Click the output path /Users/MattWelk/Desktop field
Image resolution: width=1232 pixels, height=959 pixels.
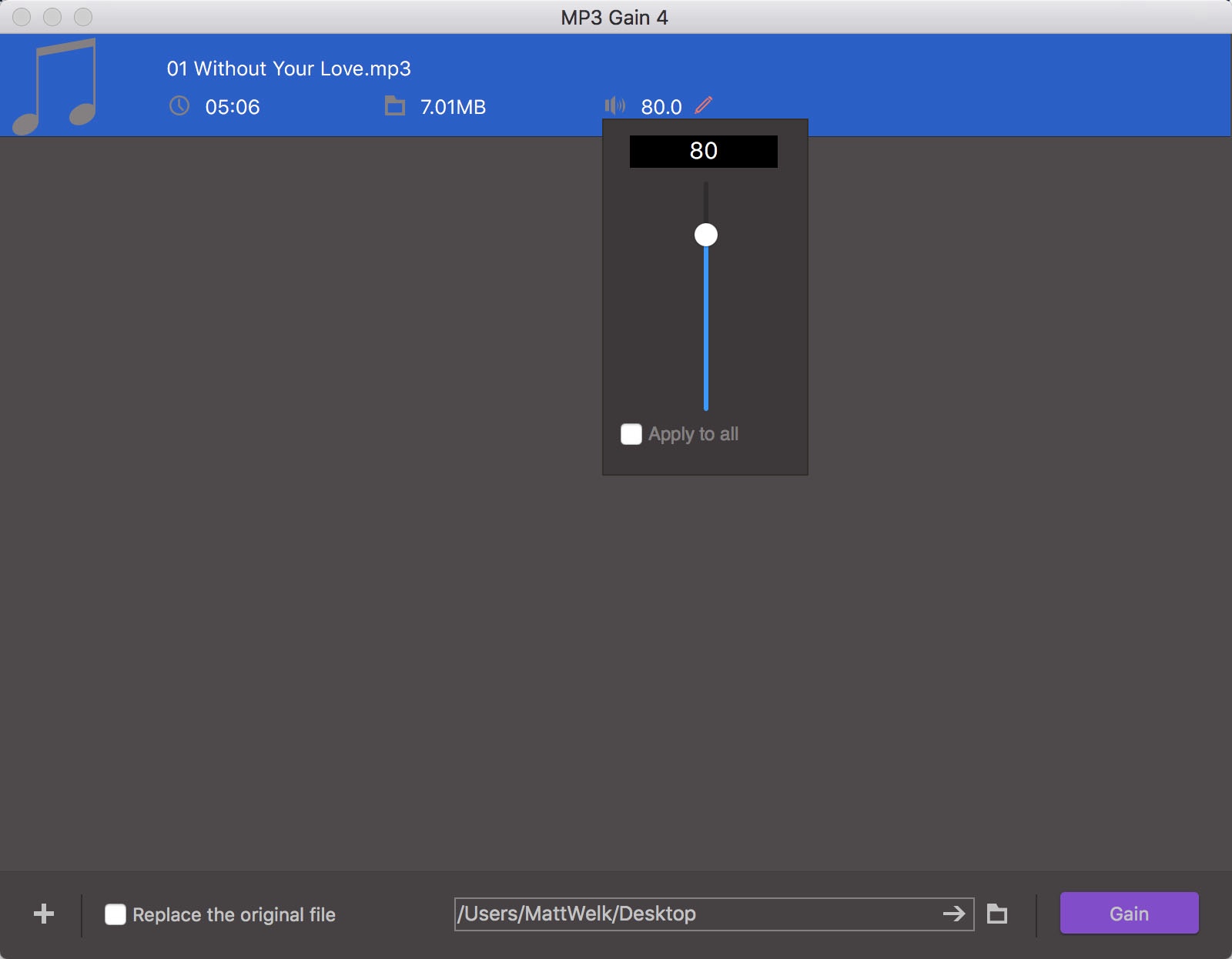pyautogui.click(x=714, y=914)
